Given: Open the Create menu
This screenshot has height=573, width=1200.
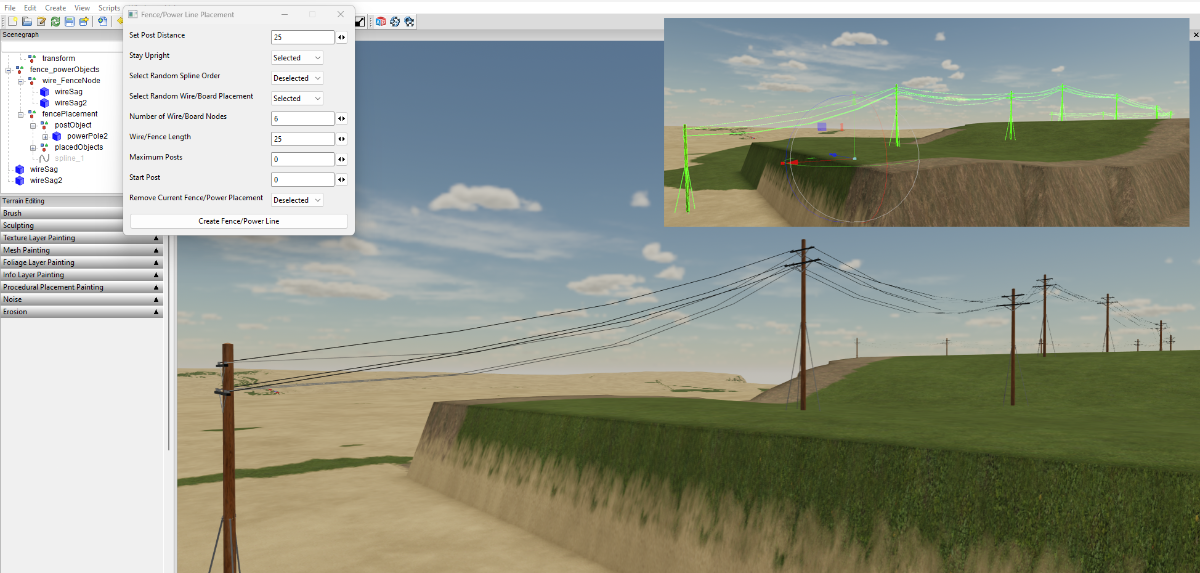Looking at the screenshot, I should click(x=55, y=8).
